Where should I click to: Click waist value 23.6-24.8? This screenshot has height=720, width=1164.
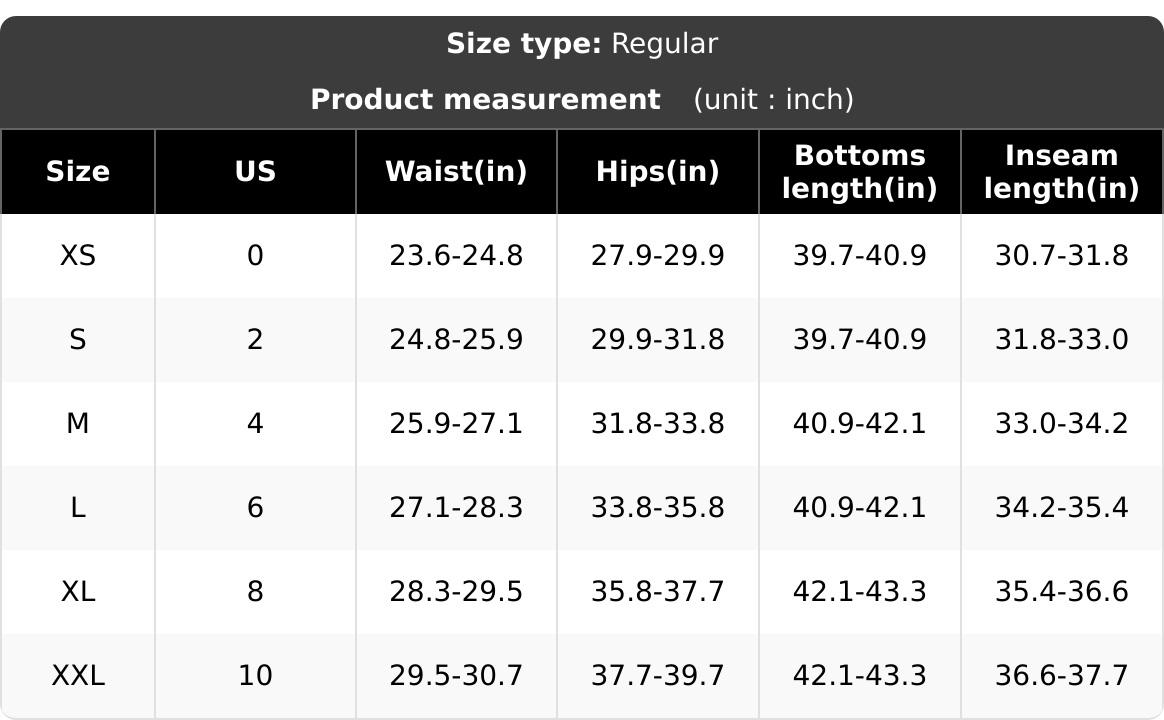coord(457,255)
